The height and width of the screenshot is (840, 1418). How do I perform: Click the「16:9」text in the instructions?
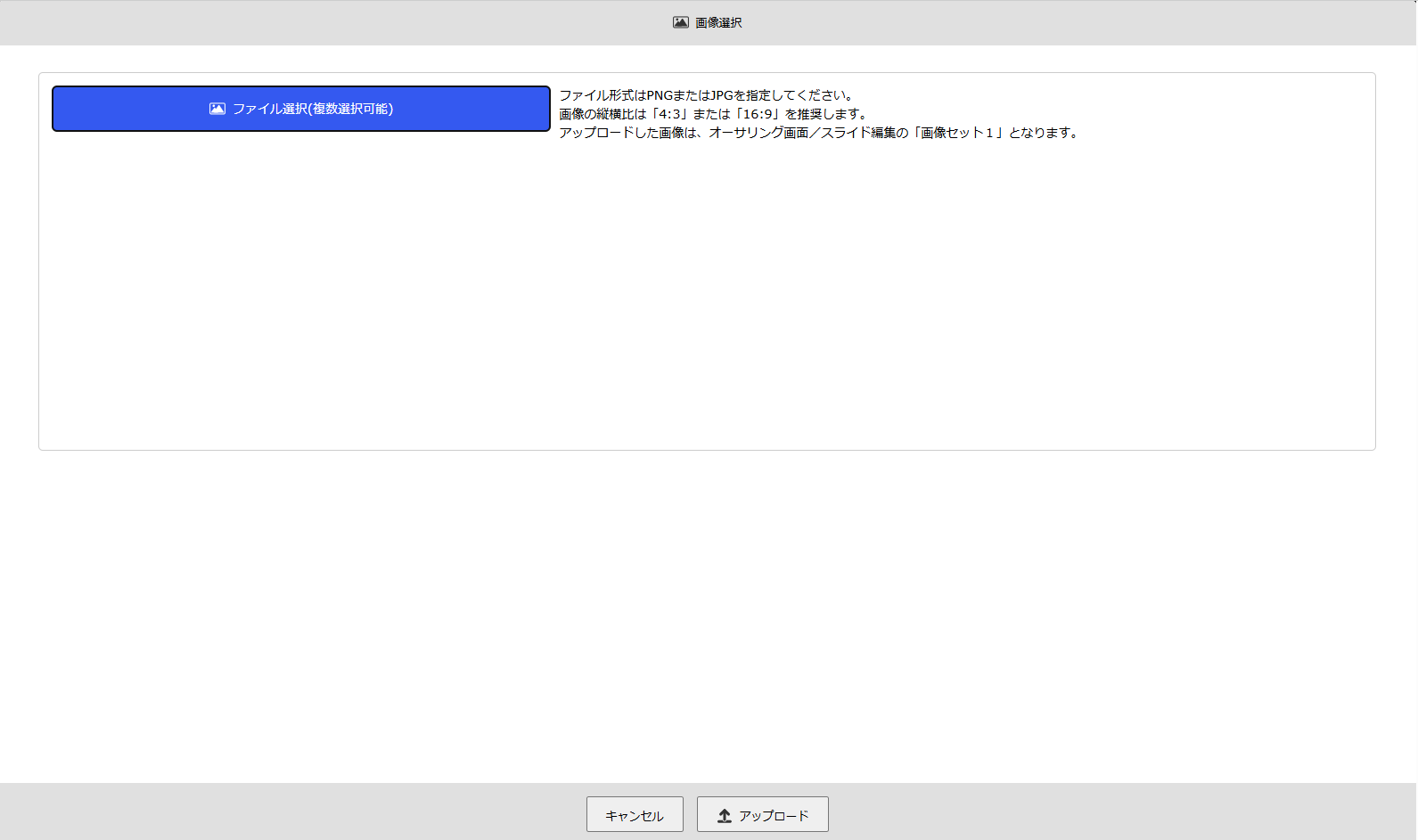(x=758, y=114)
